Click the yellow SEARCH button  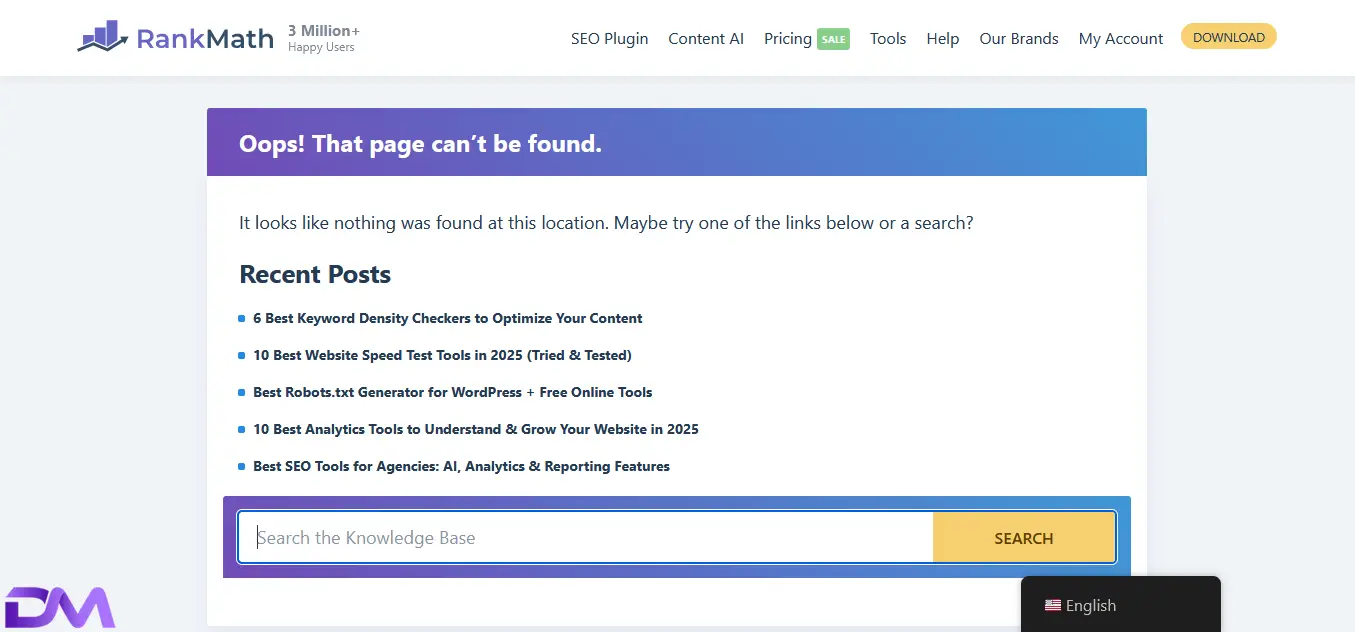[1023, 538]
